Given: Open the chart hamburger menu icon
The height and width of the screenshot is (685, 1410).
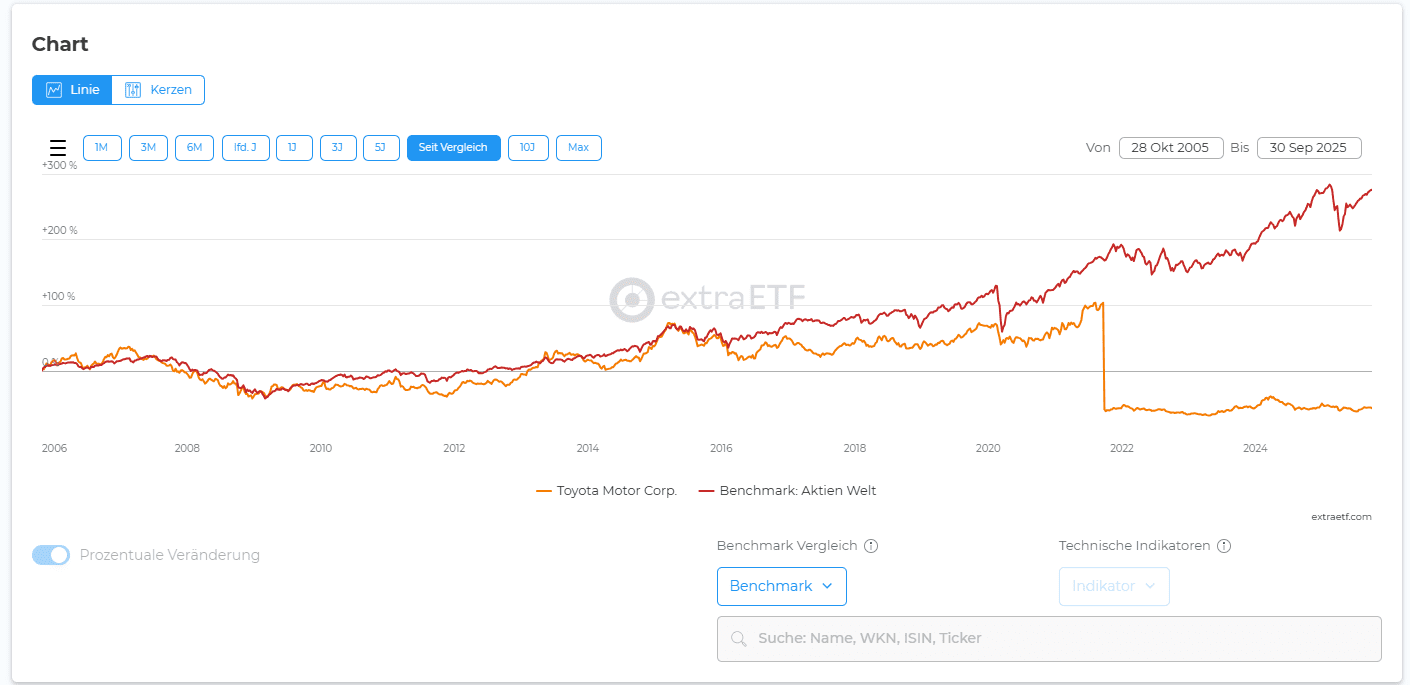Looking at the screenshot, I should click(58, 148).
